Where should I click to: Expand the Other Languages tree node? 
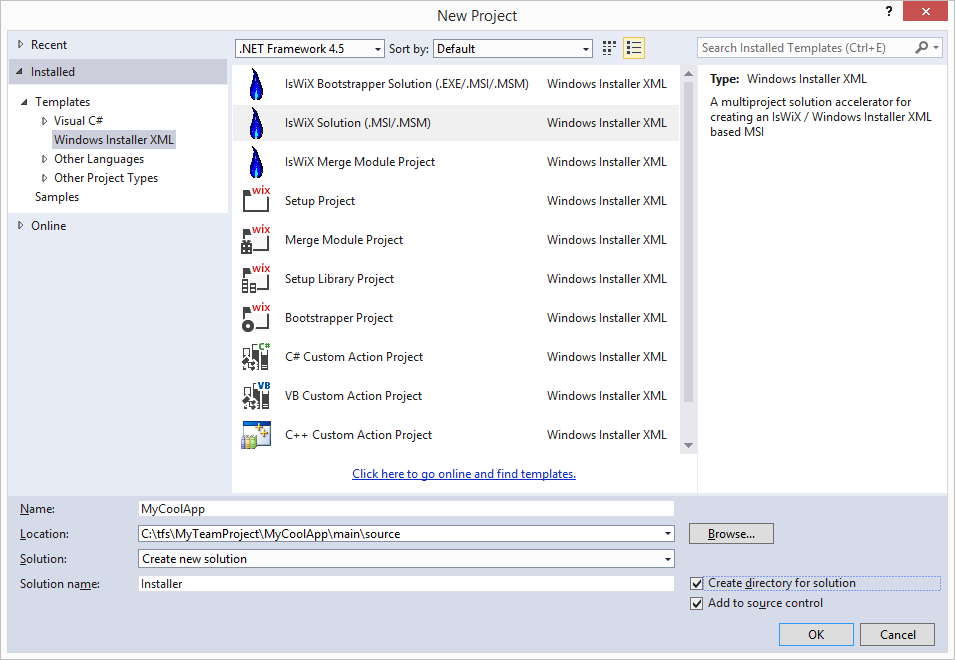44,159
